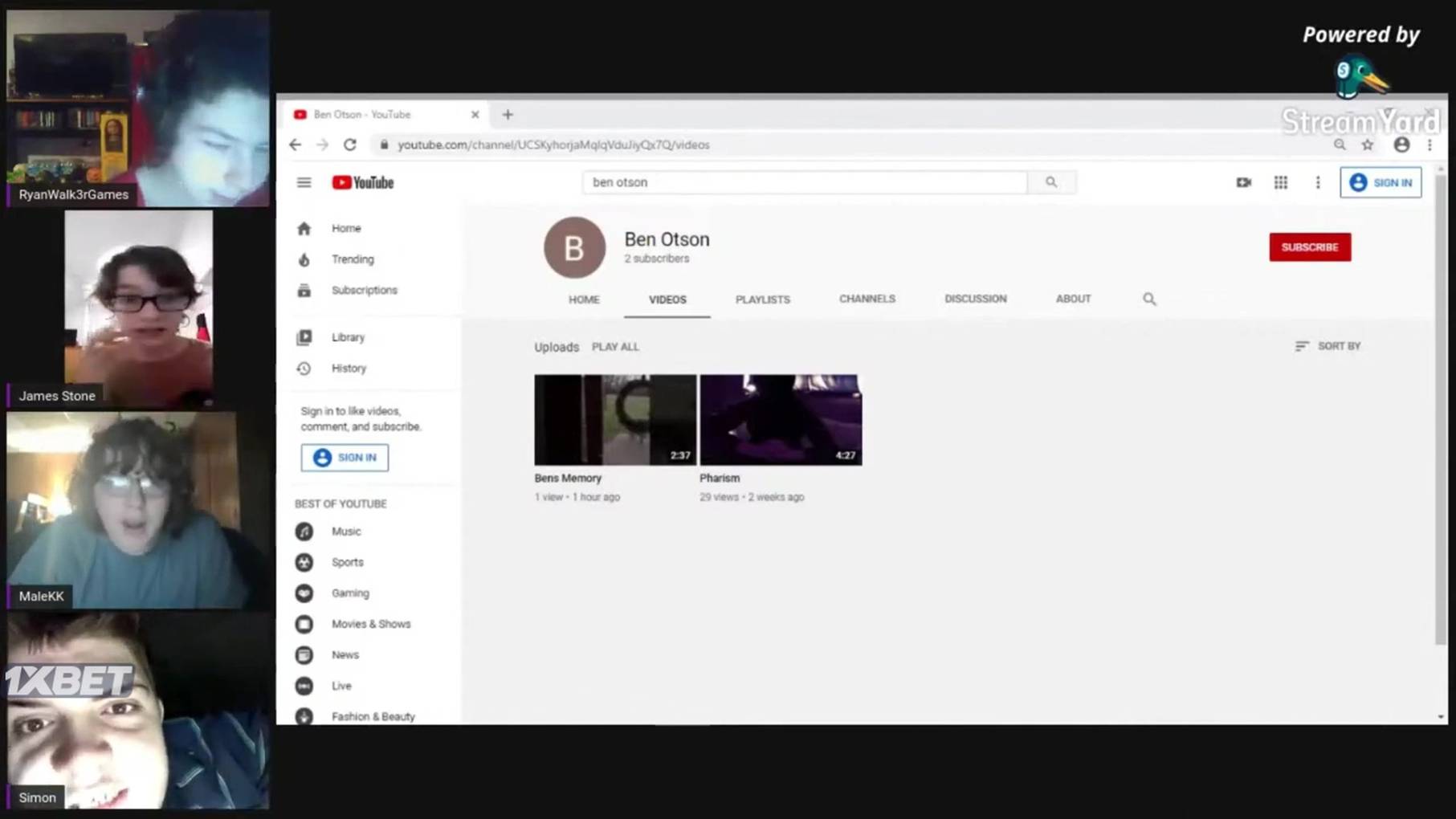Click the YouTube search field
This screenshot has width=1456, height=819.
805,182
